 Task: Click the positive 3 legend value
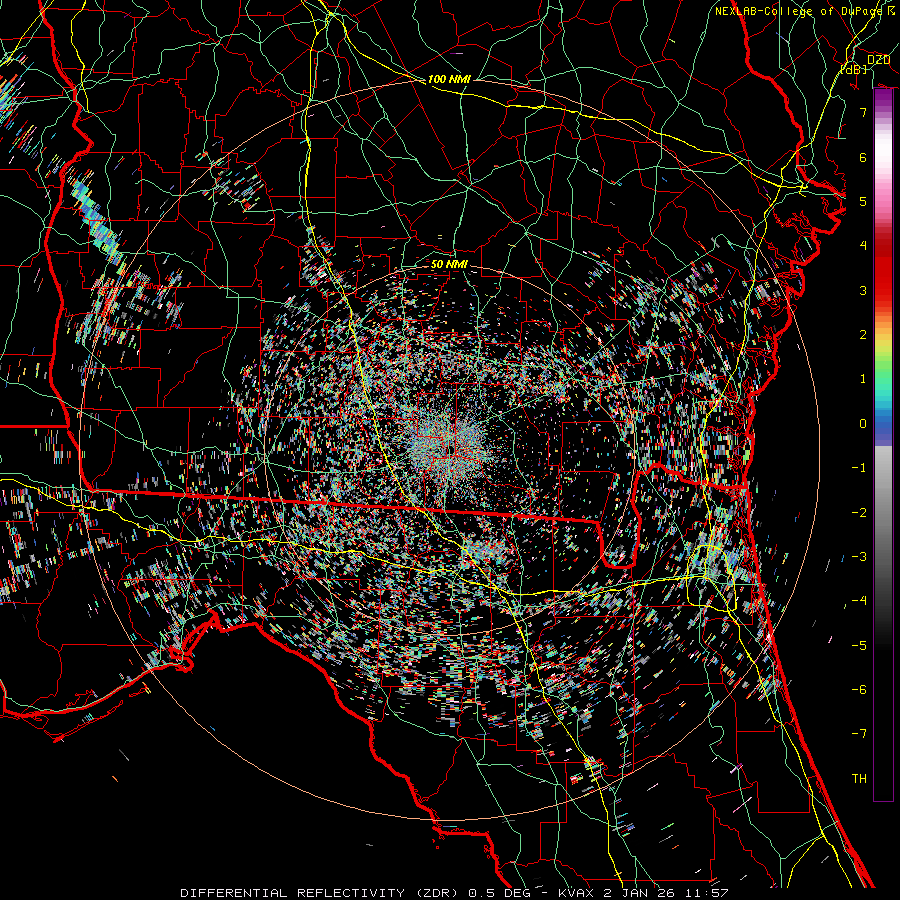tap(863, 290)
